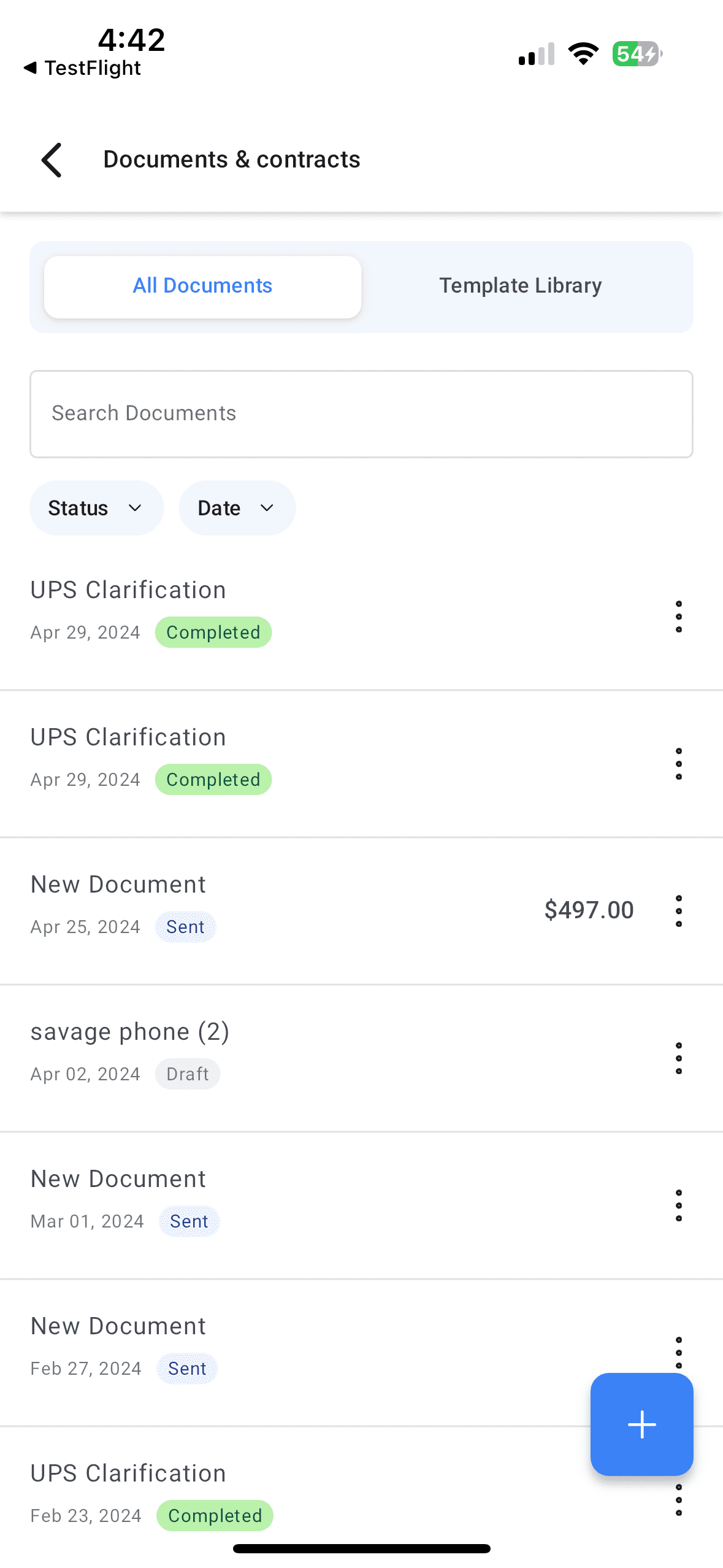This screenshot has width=723, height=1568.
Task: Tap the Sent badge on Mar 01 document
Action: [189, 1221]
